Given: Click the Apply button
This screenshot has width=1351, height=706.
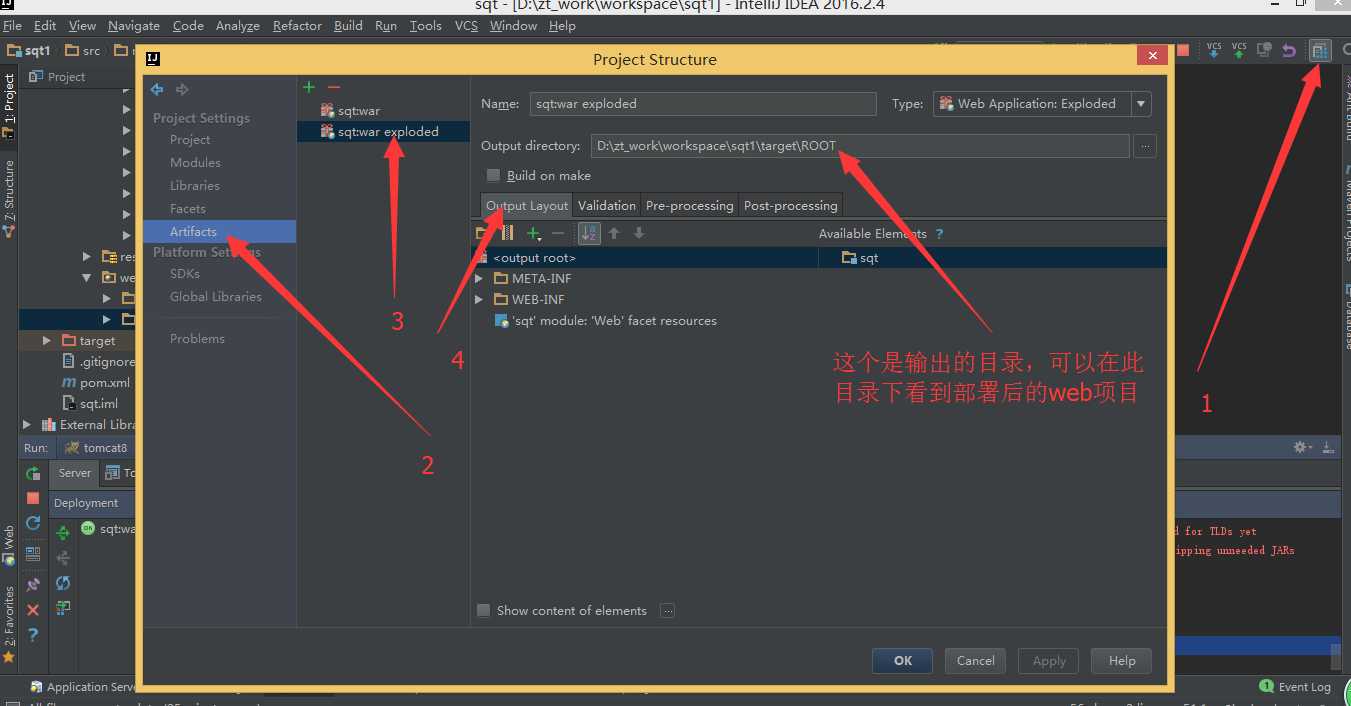Looking at the screenshot, I should click(1049, 661).
